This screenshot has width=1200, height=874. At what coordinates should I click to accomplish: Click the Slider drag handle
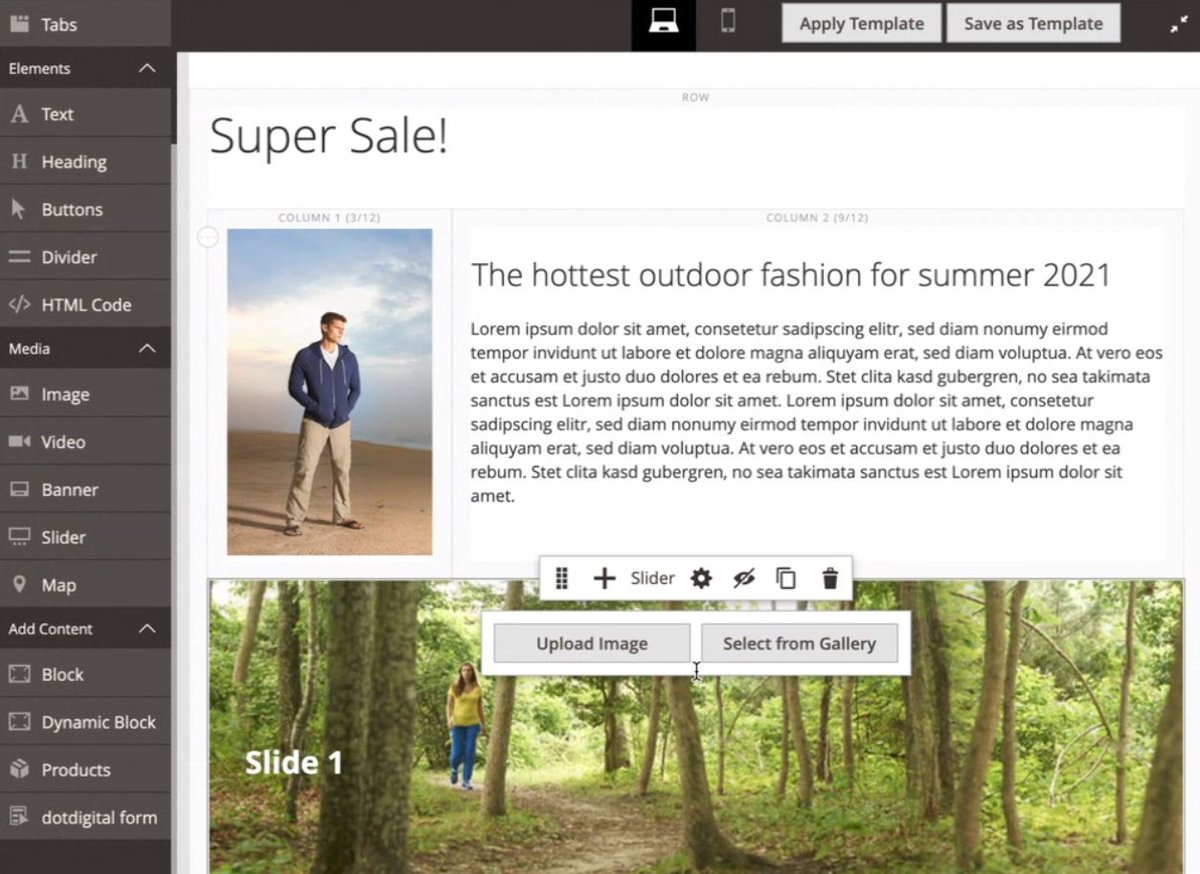tap(562, 578)
